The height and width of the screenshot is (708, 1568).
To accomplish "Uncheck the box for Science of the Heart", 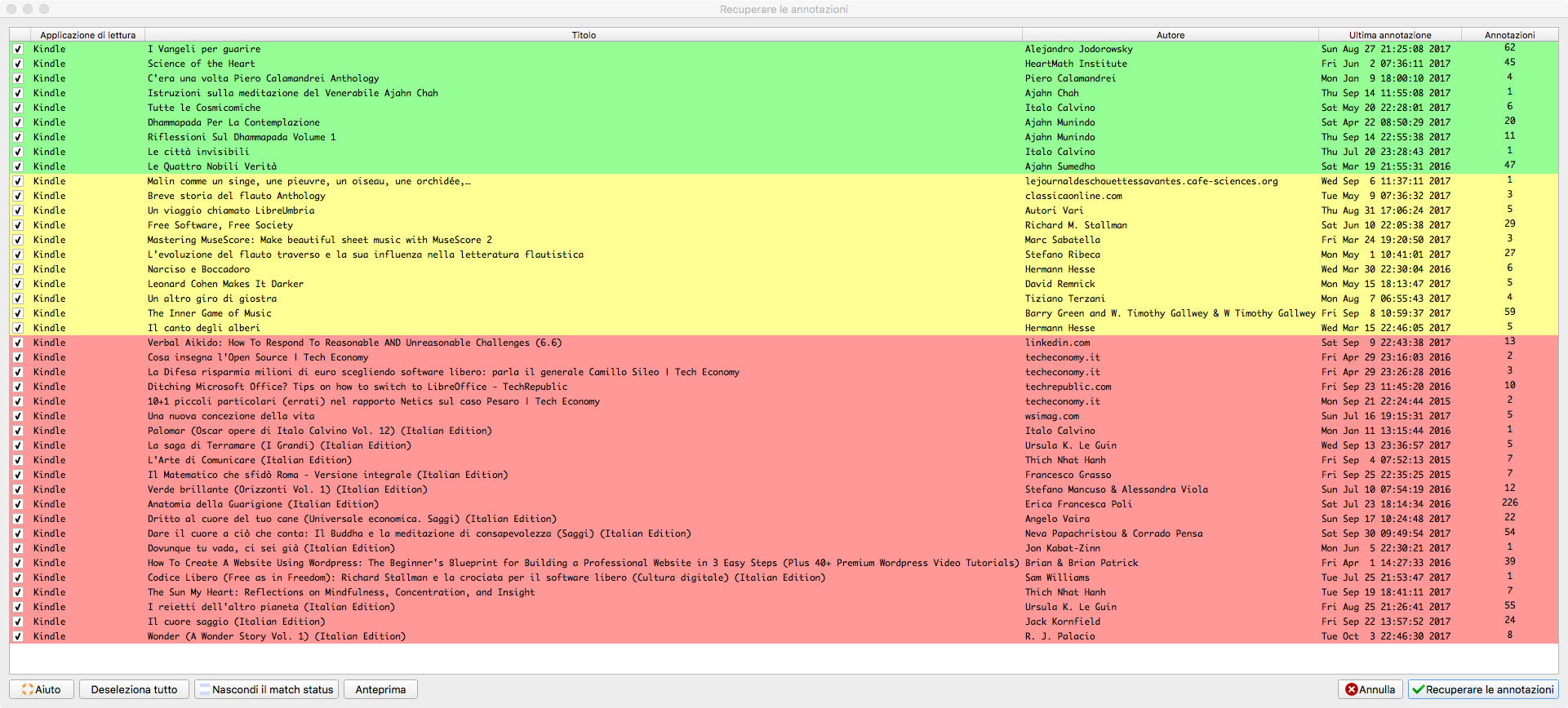I will click(x=18, y=64).
